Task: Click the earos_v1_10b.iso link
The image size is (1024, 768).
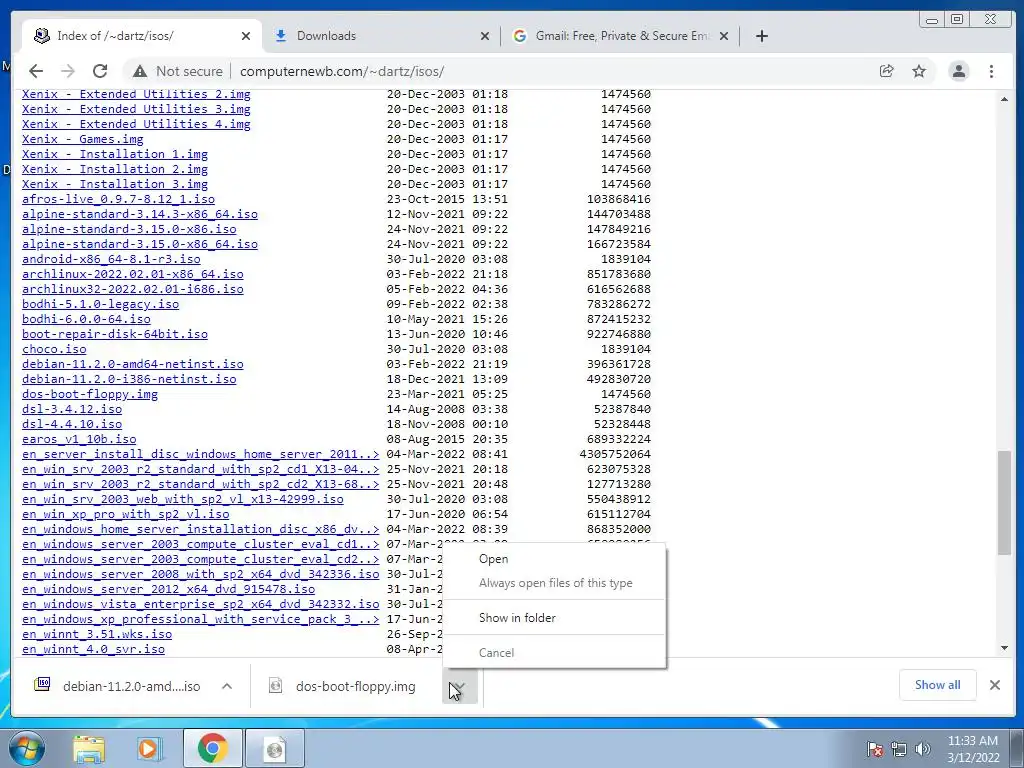Action: [79, 440]
